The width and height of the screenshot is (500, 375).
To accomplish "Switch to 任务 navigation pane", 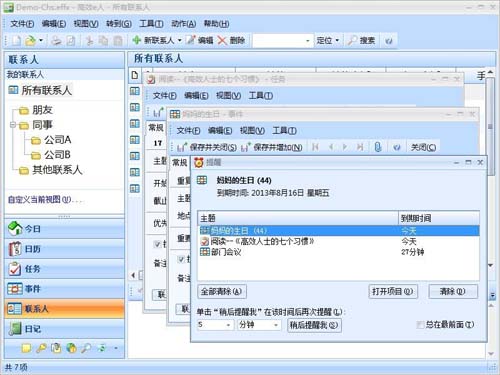I will coord(64,269).
